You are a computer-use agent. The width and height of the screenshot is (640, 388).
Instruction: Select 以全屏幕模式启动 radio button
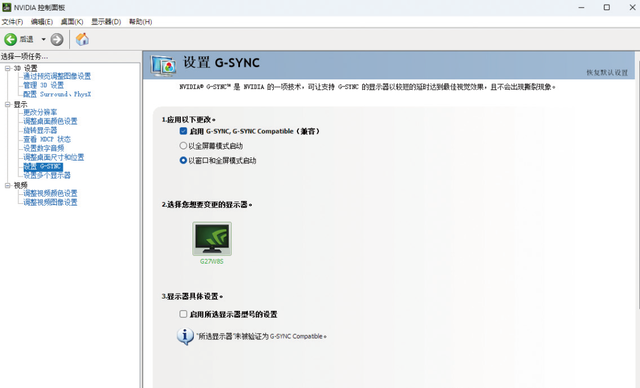pyautogui.click(x=183, y=146)
